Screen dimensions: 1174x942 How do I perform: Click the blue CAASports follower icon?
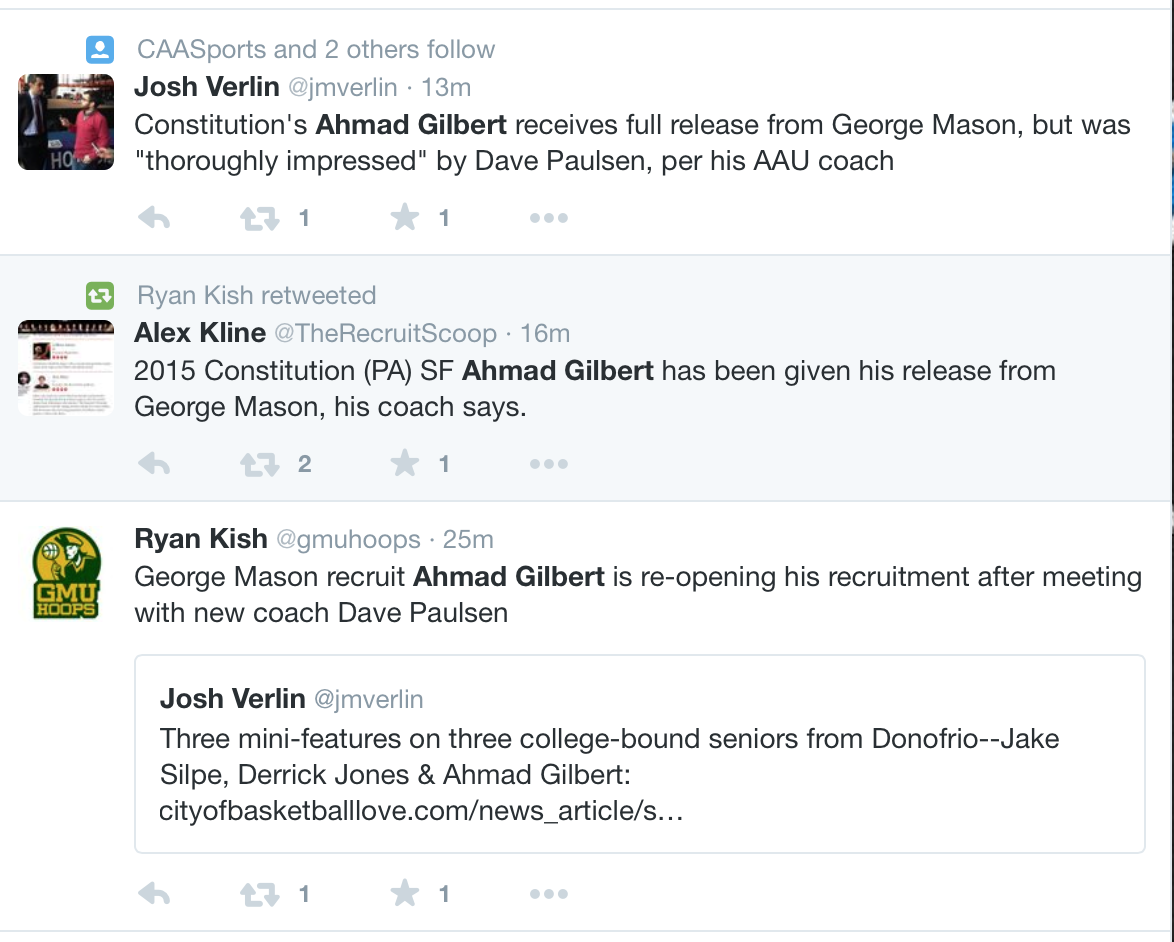click(100, 49)
